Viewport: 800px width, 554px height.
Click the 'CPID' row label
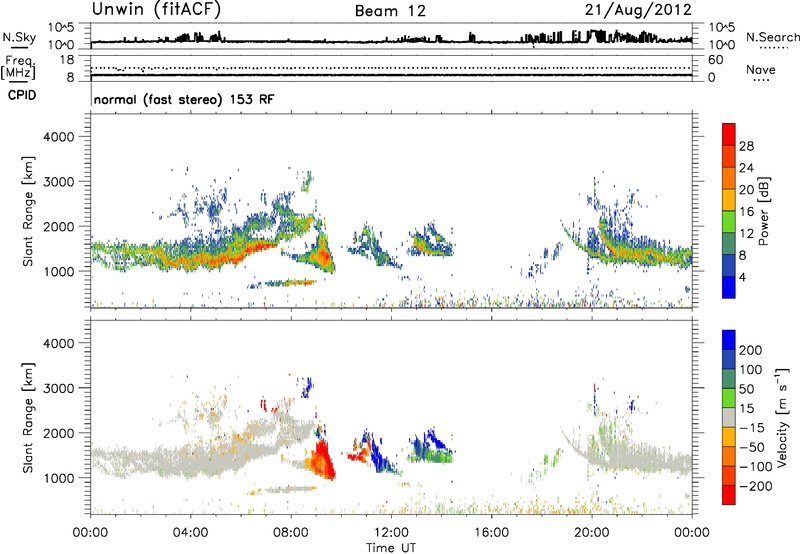22,95
